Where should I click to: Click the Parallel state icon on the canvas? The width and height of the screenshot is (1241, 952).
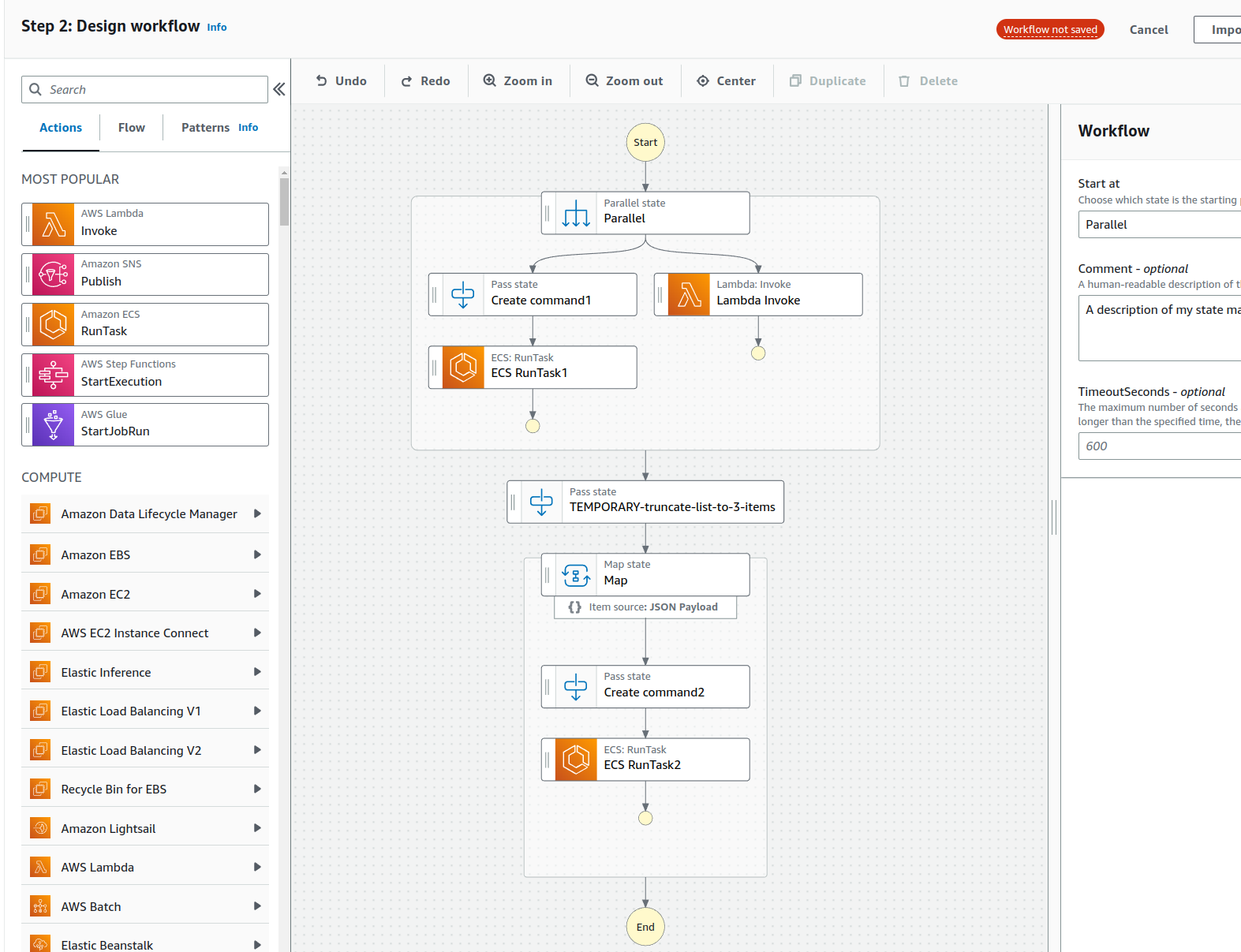576,213
